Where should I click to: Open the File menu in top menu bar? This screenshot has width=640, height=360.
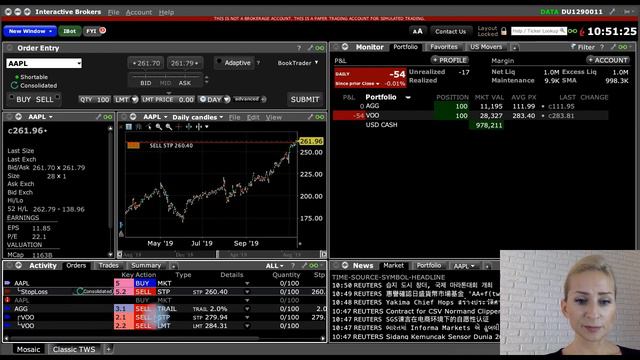point(113,12)
